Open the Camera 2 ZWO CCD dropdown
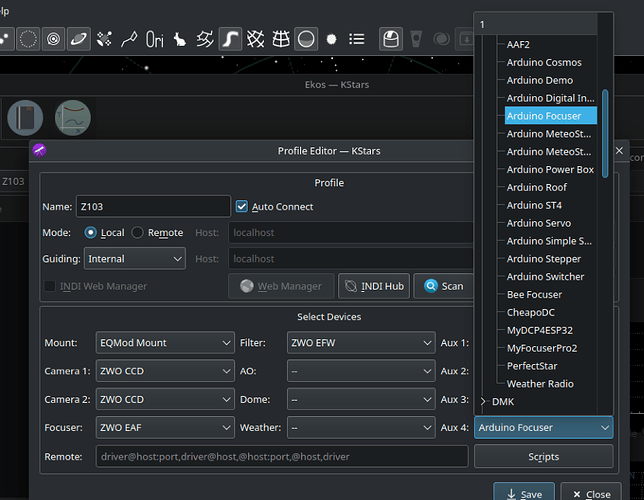The image size is (644, 500). 165,399
